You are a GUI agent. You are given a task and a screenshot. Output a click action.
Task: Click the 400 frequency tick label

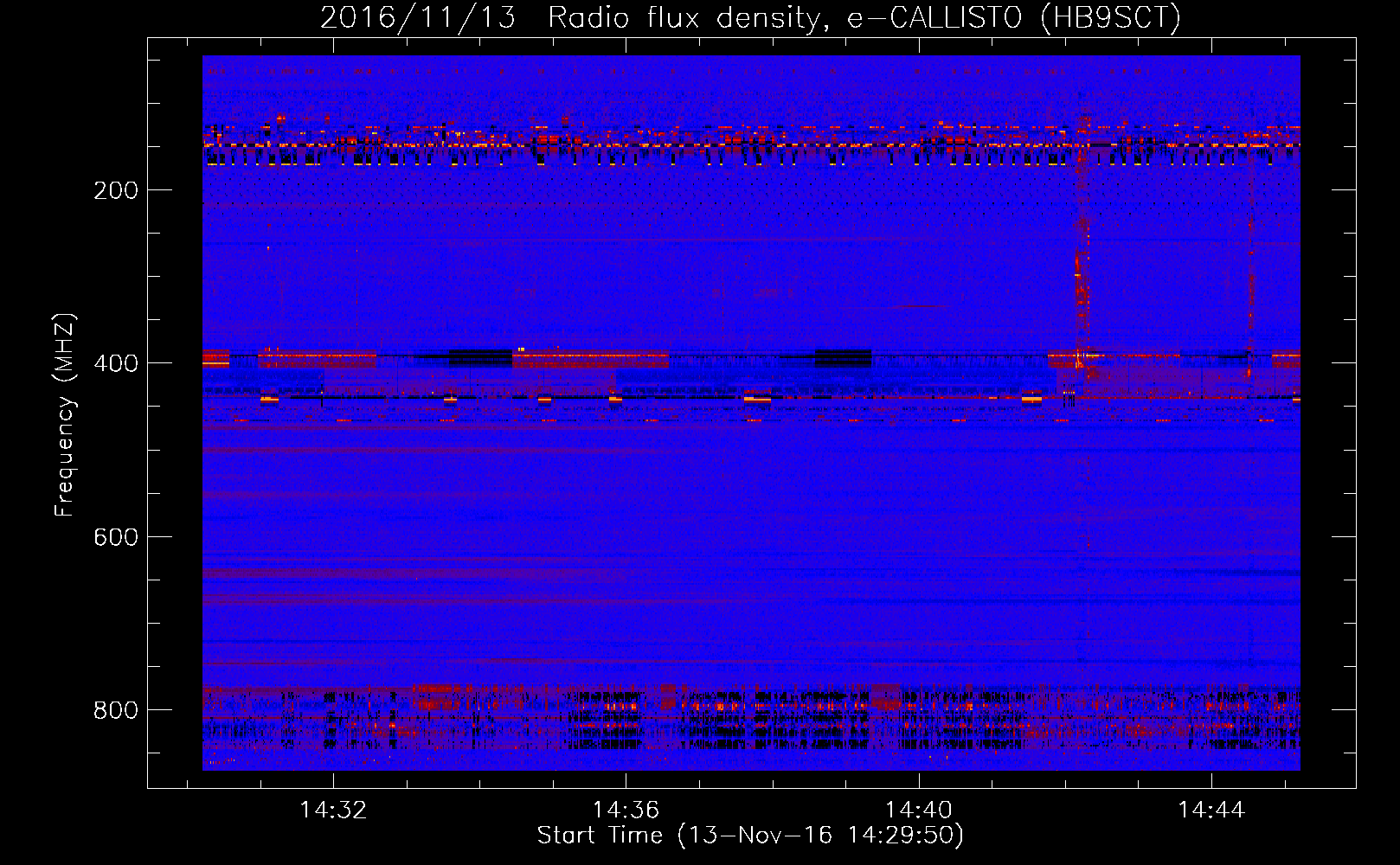(x=116, y=363)
